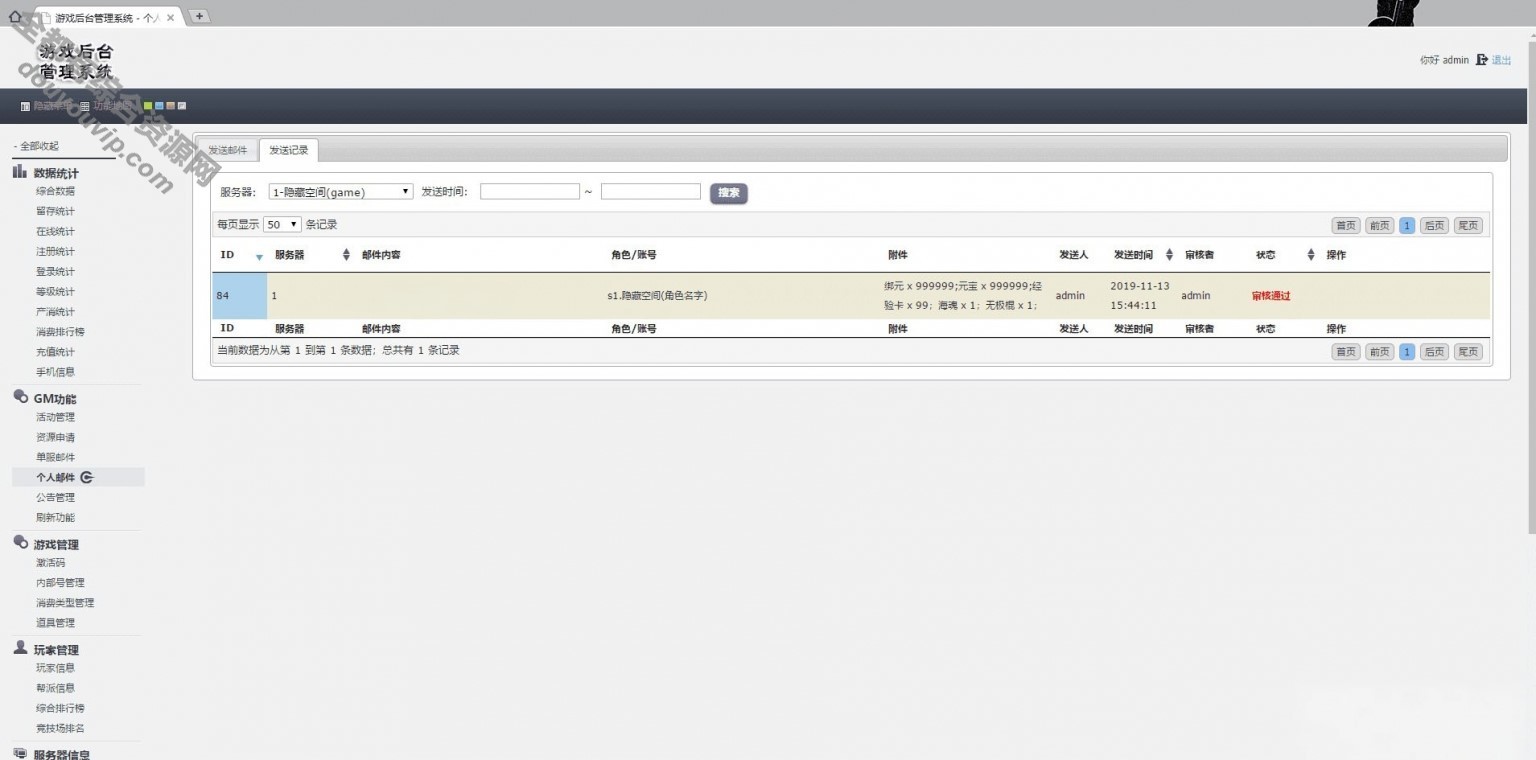This screenshot has width=1536, height=760.
Task: Click the loading icon beside 个人邮件
Action: tap(86, 477)
